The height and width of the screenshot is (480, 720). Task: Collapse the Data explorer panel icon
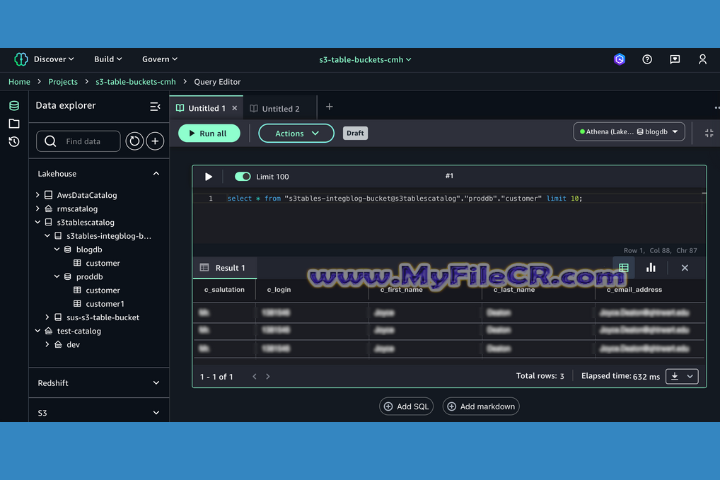155,107
